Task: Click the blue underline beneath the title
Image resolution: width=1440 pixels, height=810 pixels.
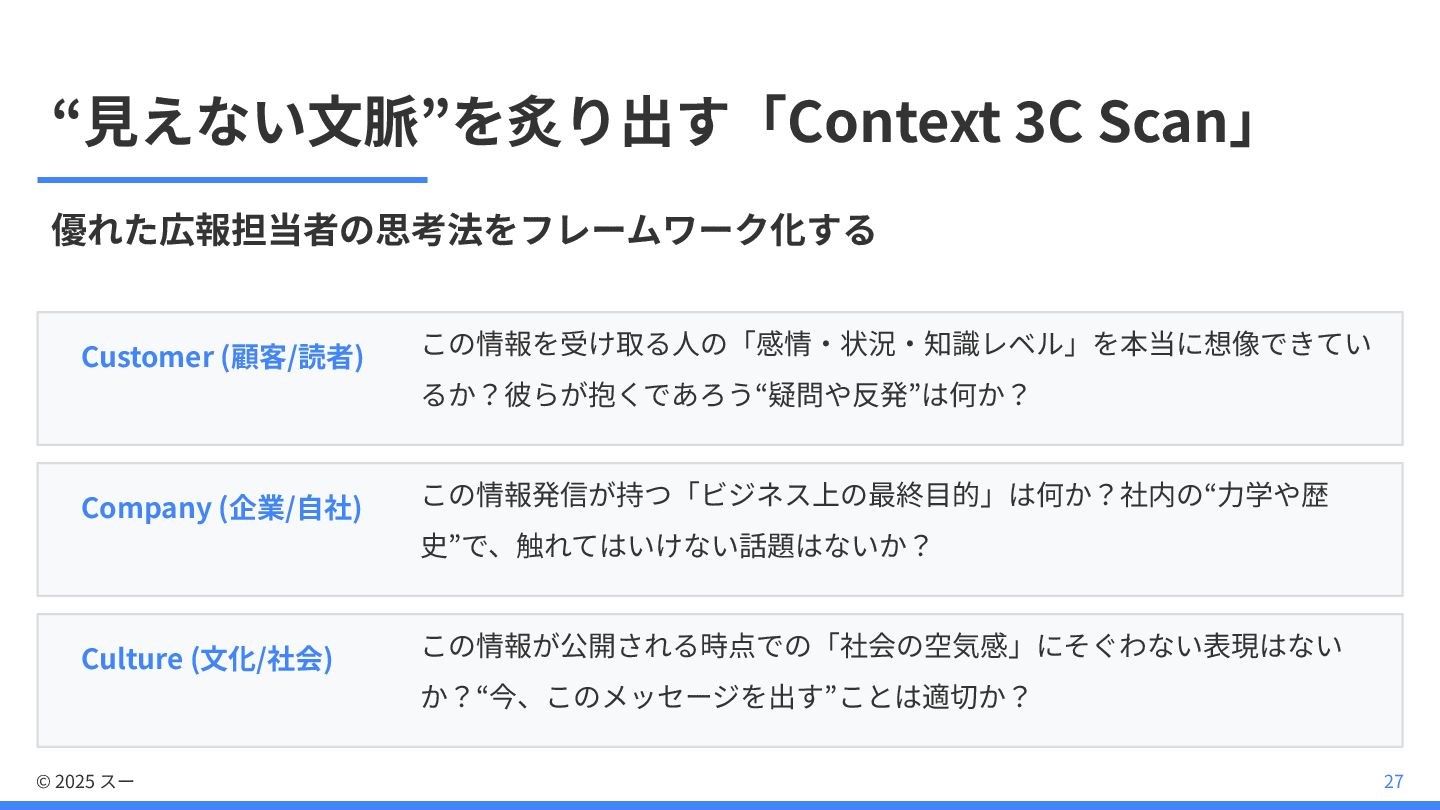Action: (232, 180)
